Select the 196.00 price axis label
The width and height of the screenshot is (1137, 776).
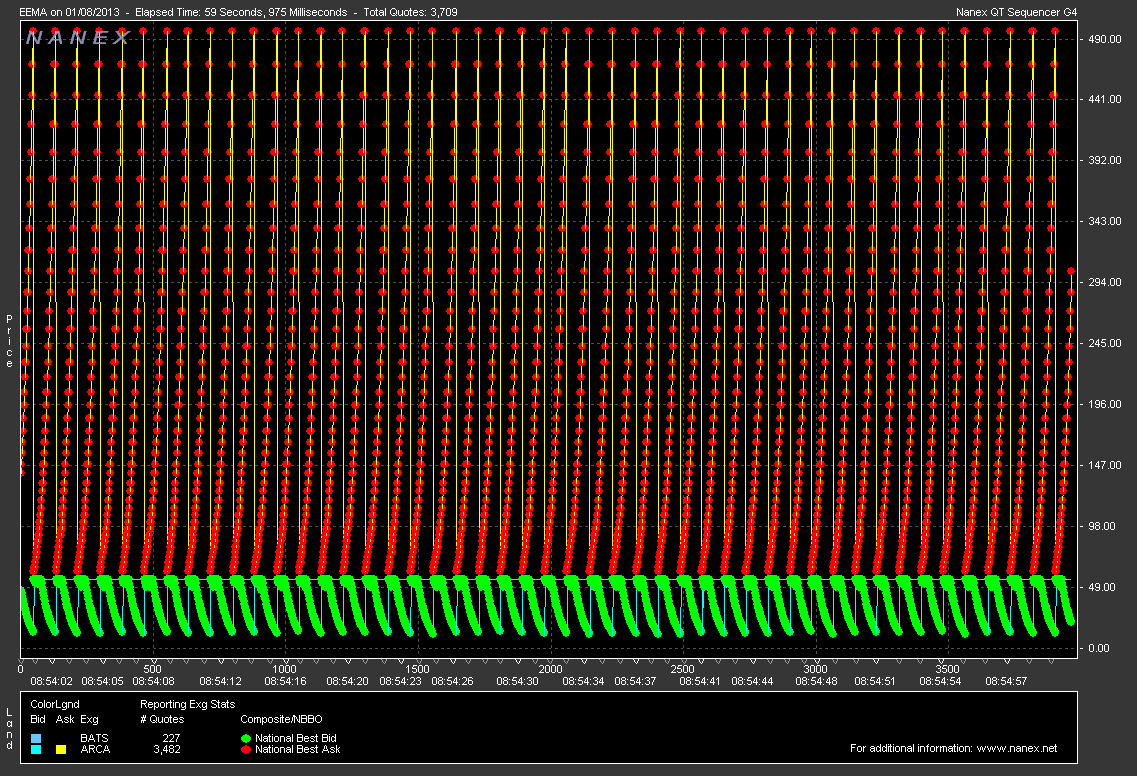[1104, 404]
